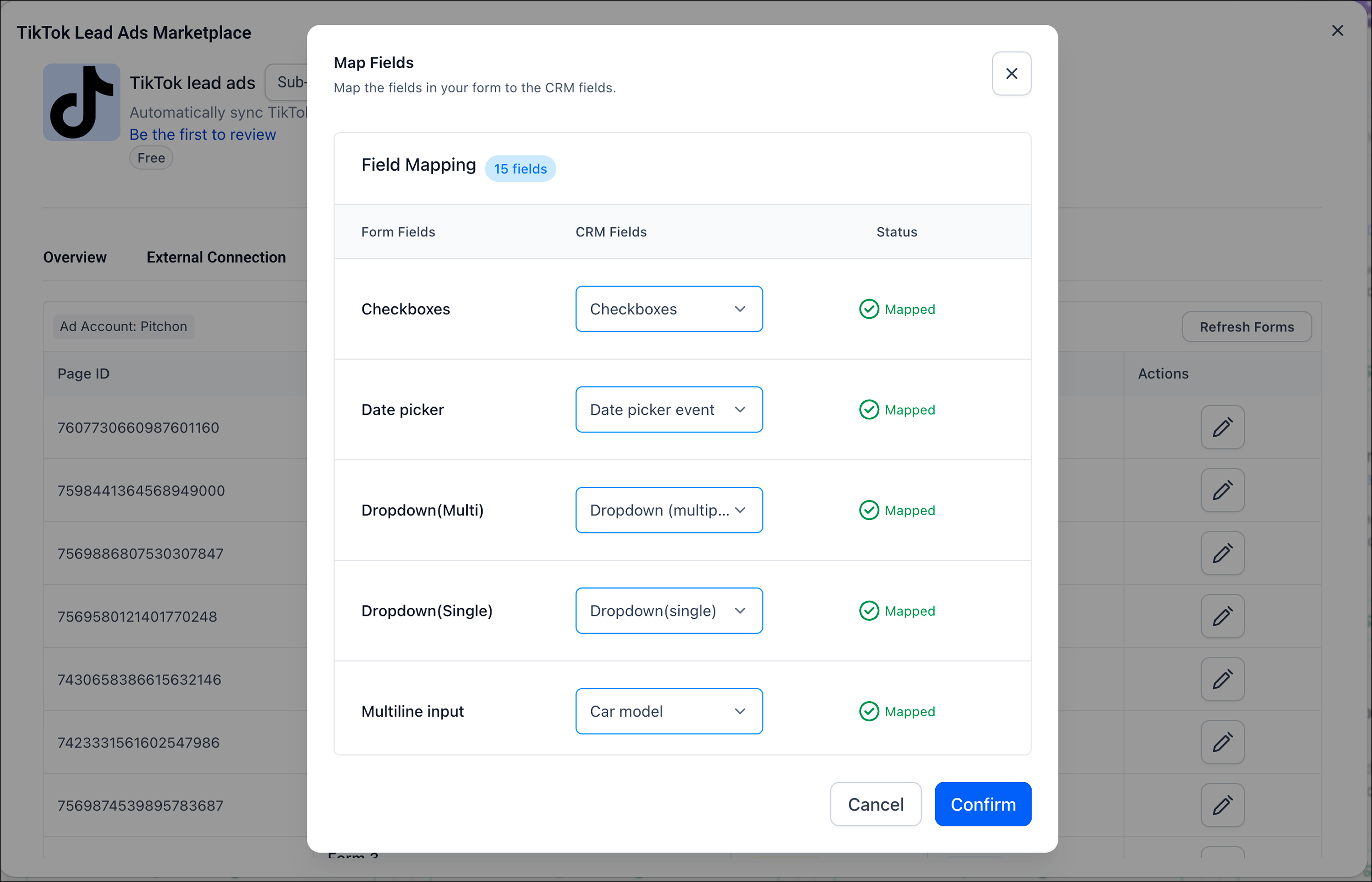Switch to the Overview tab
The image size is (1372, 882).
75,257
